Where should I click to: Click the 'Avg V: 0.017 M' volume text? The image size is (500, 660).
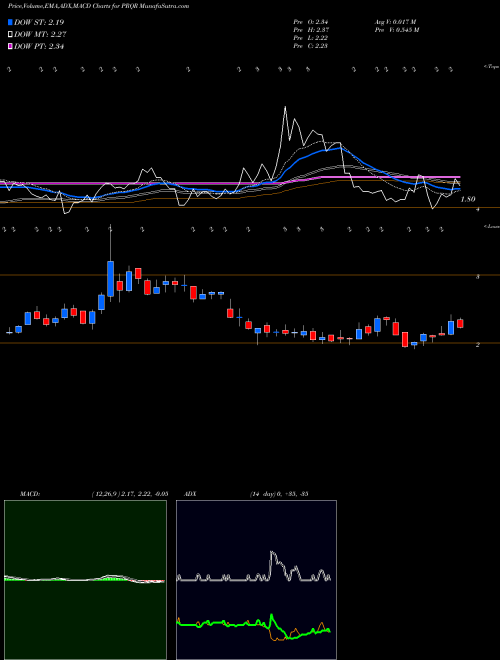click(395, 22)
